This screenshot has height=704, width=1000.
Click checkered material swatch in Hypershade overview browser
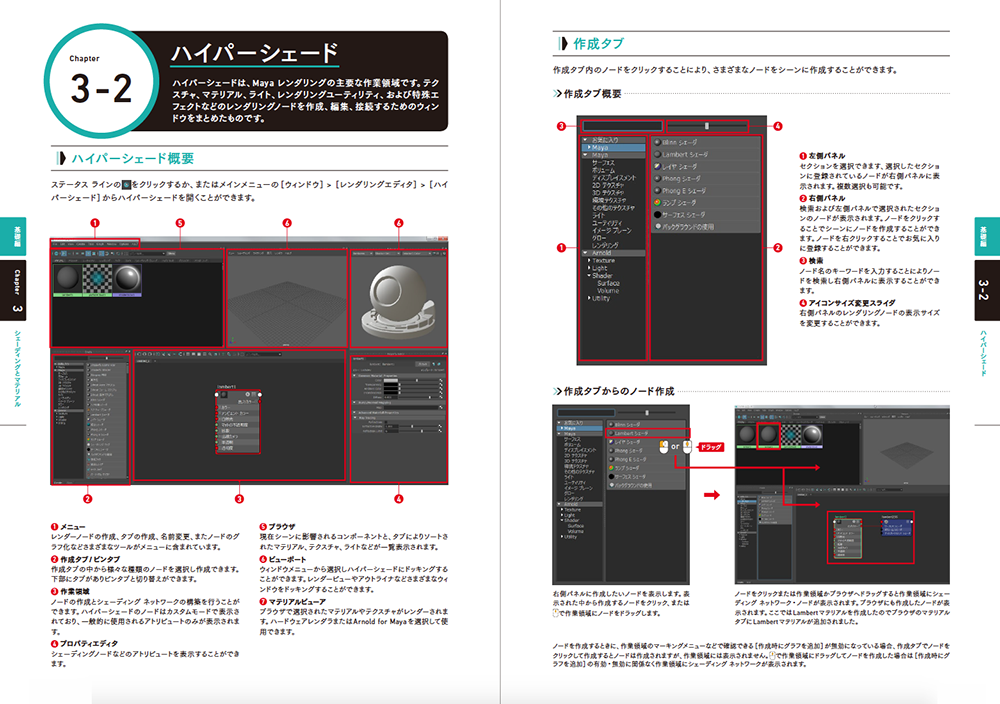coord(100,279)
